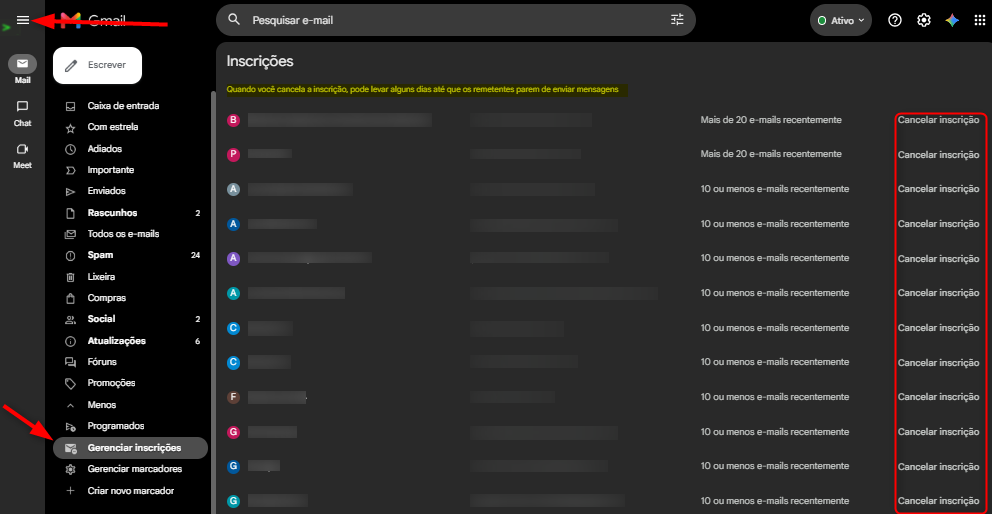Open the Google apps grid
This screenshot has height=514, width=992.
click(x=980, y=20)
